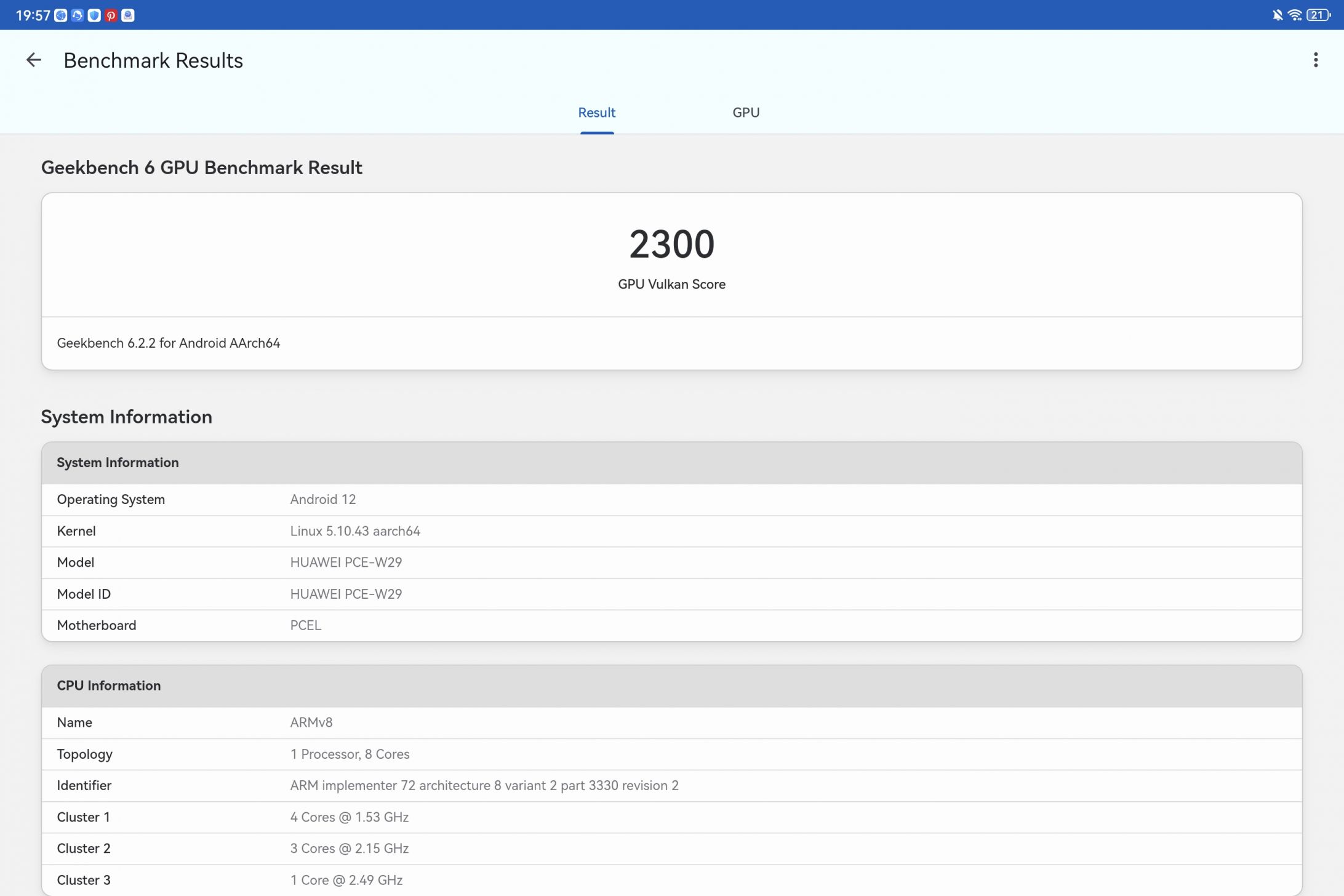Click the ARMv8 name value
1344x896 pixels.
311,722
